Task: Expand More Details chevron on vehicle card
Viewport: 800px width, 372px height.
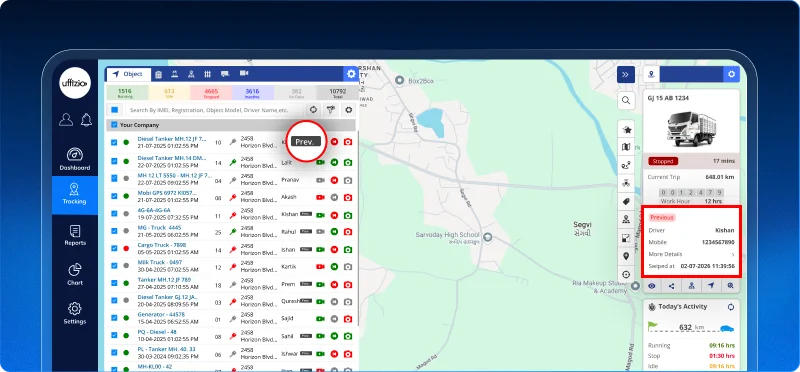Action: coord(733,254)
